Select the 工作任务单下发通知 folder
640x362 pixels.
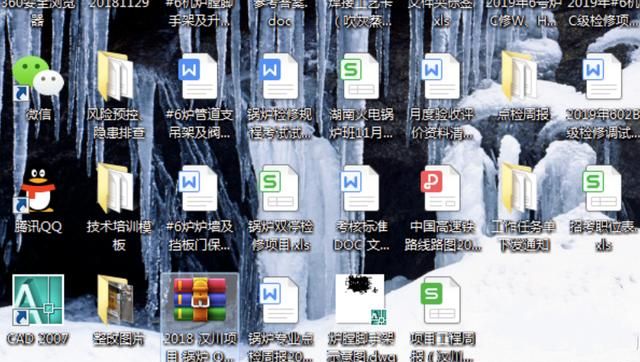point(520,189)
